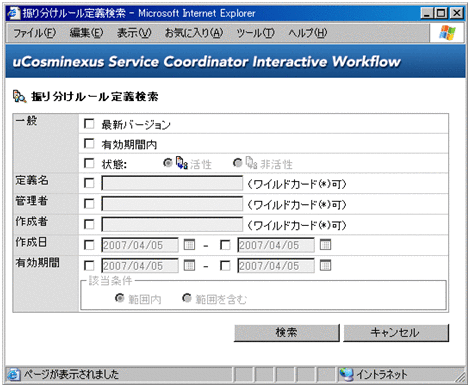
Task: Click the 作成日 start date field
Action: pyautogui.click(x=140, y=245)
